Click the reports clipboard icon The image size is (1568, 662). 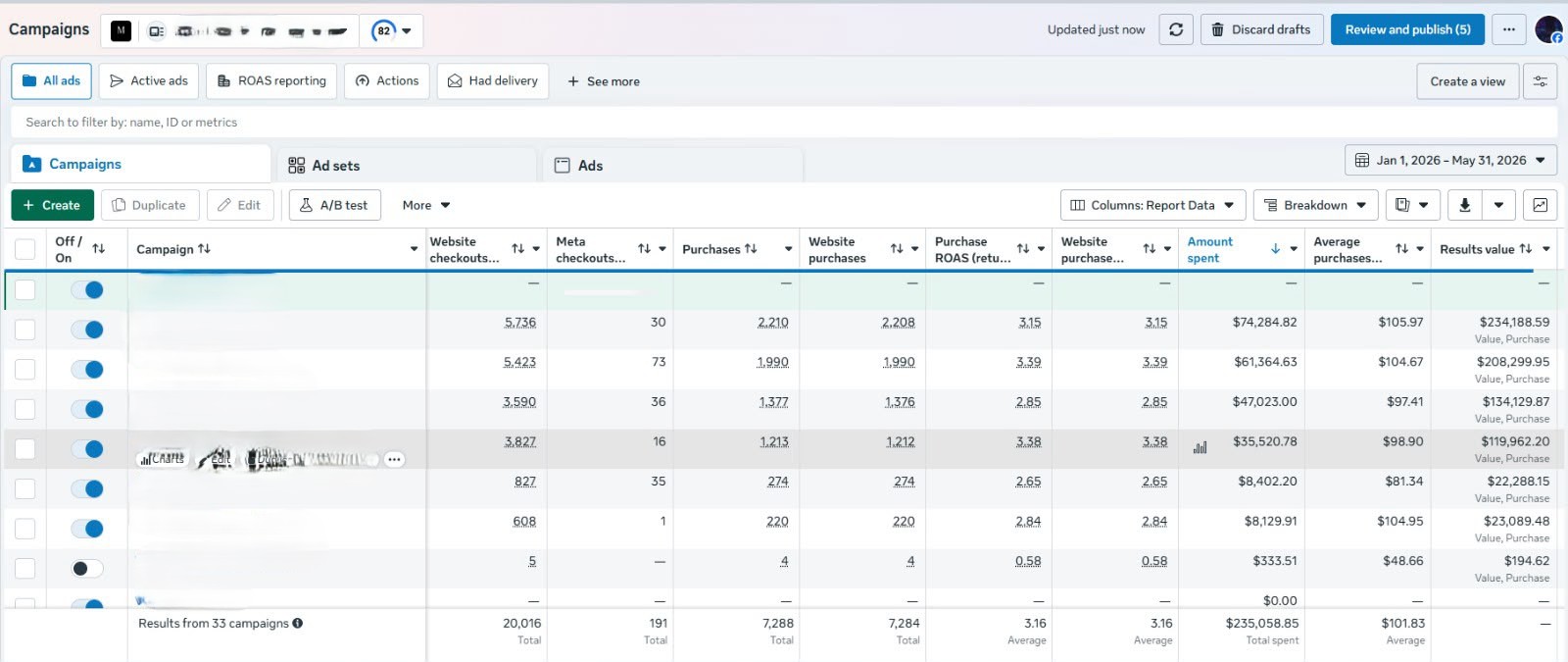coord(1402,205)
